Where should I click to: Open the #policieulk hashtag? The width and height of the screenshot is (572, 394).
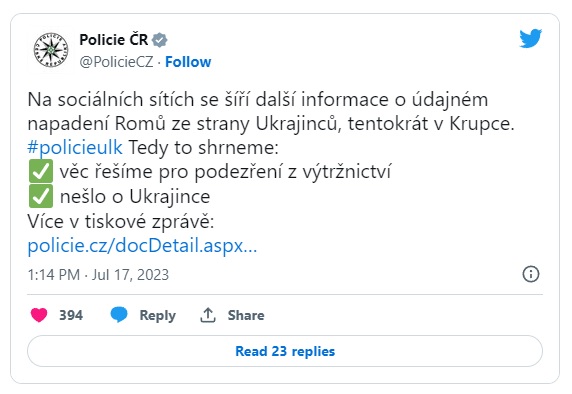[x=75, y=148]
